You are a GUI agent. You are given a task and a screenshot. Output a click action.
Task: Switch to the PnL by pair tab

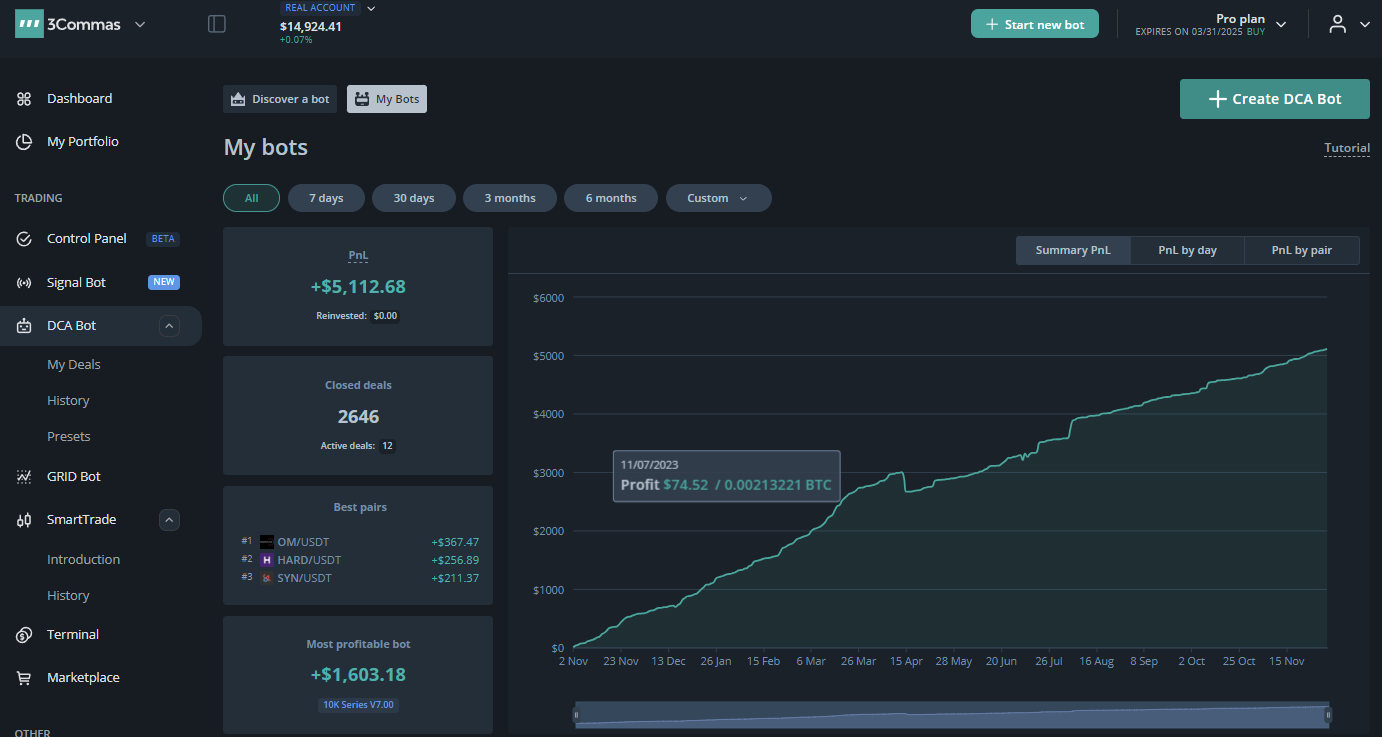(1302, 250)
